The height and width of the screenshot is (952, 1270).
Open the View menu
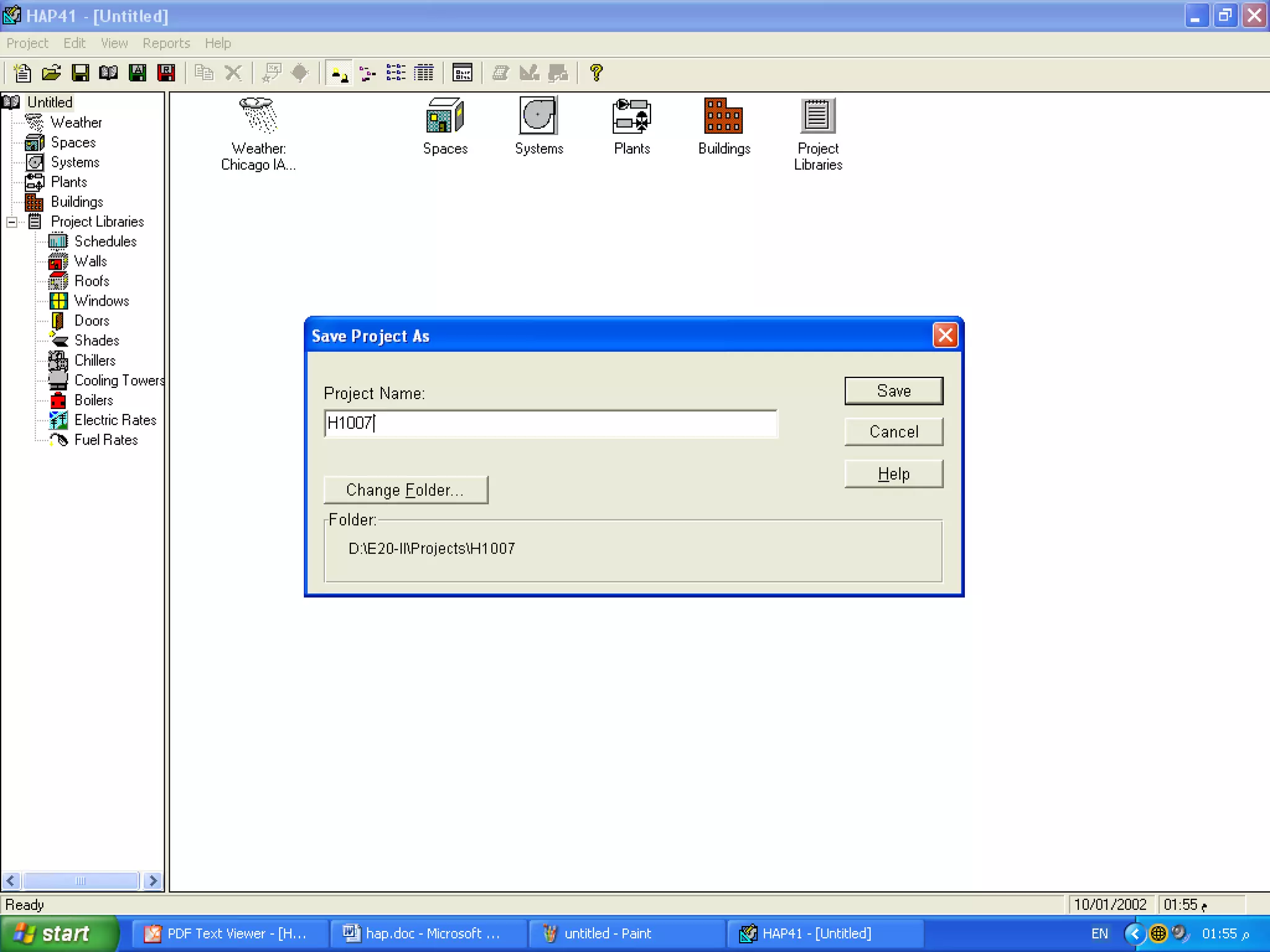pos(114,43)
